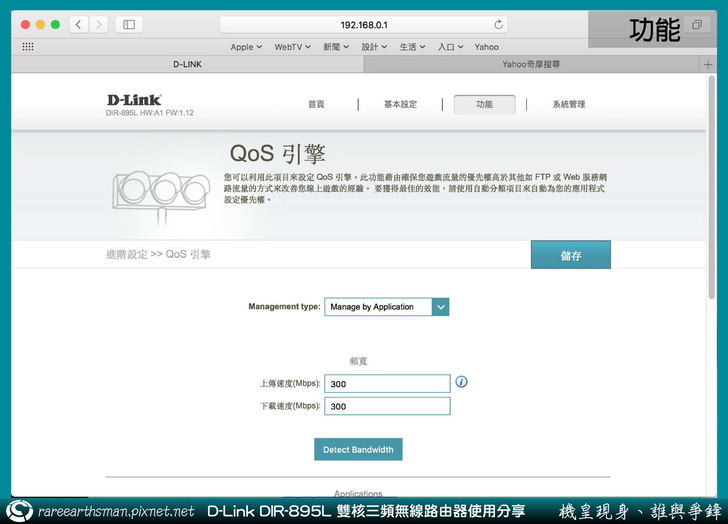Zoom Safari with green button
Image resolution: width=728 pixels, height=524 pixels.
55,25
